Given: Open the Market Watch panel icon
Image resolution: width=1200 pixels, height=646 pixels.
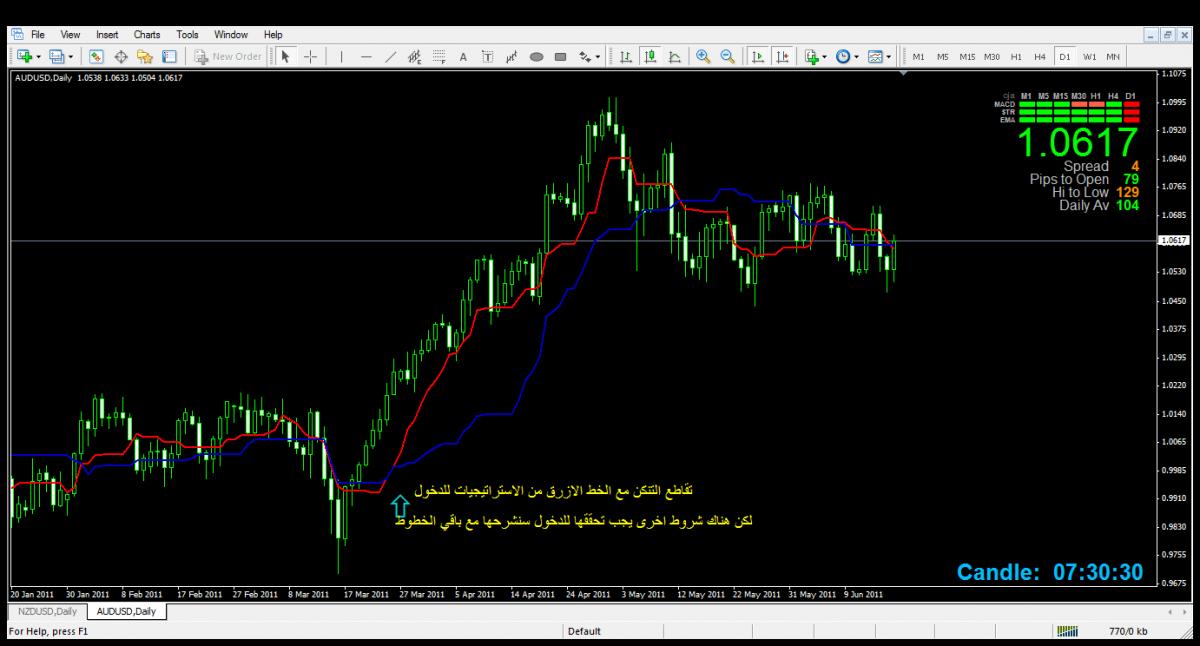Looking at the screenshot, I should (x=96, y=57).
